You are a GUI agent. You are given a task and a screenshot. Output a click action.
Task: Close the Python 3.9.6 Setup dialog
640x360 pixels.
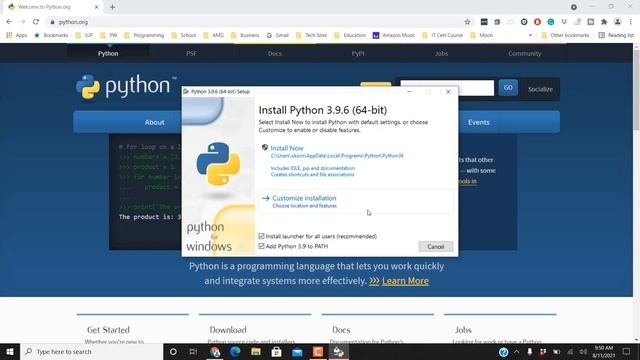[448, 91]
